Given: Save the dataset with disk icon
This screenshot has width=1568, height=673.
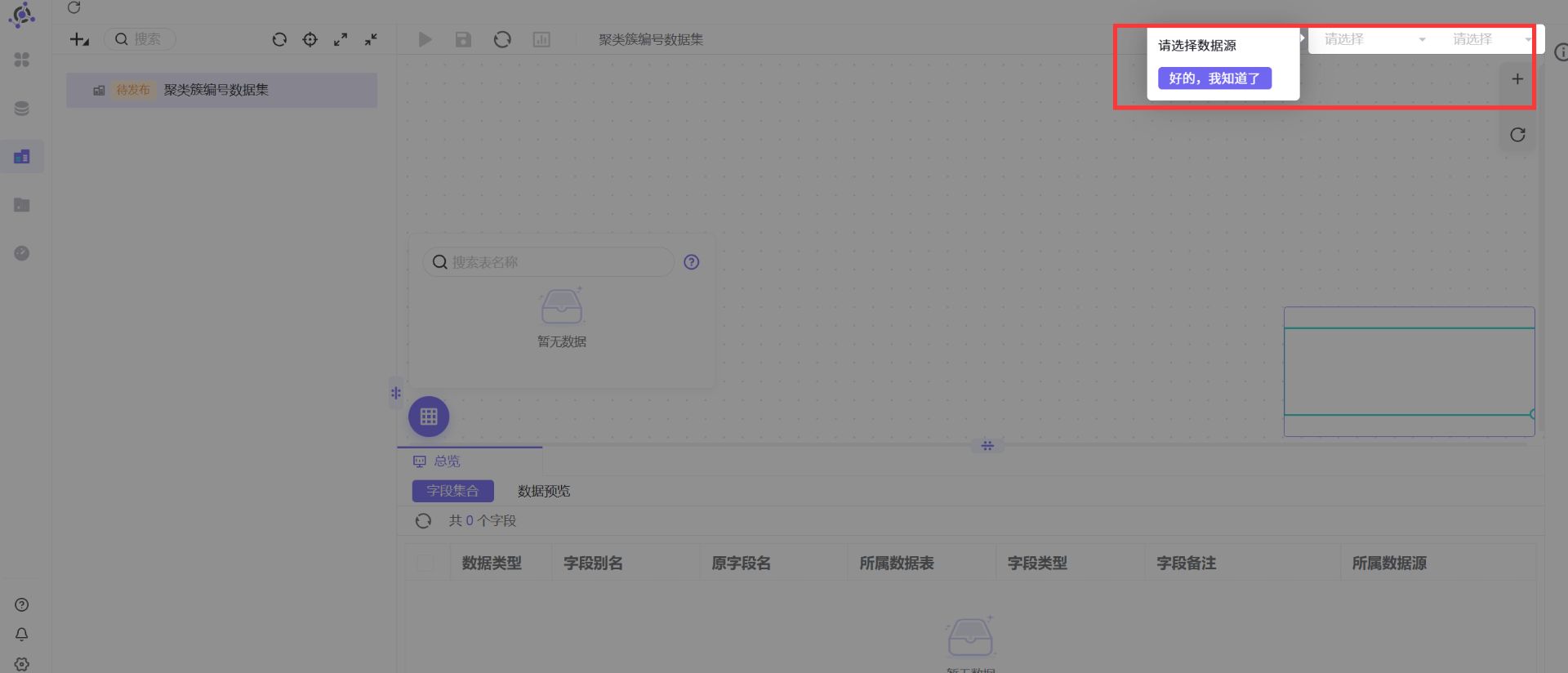Looking at the screenshot, I should (463, 39).
